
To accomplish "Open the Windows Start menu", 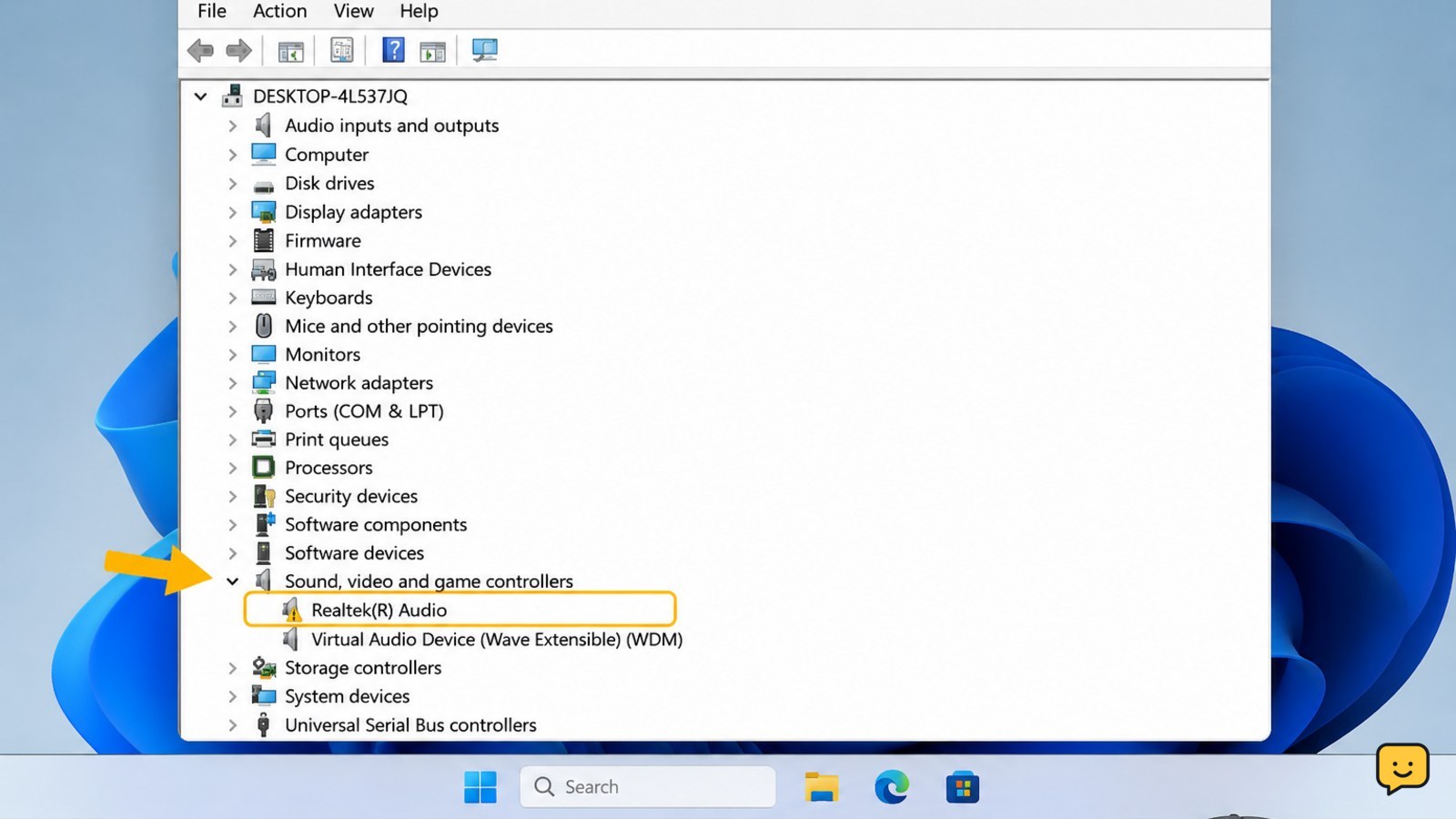I will [x=480, y=787].
